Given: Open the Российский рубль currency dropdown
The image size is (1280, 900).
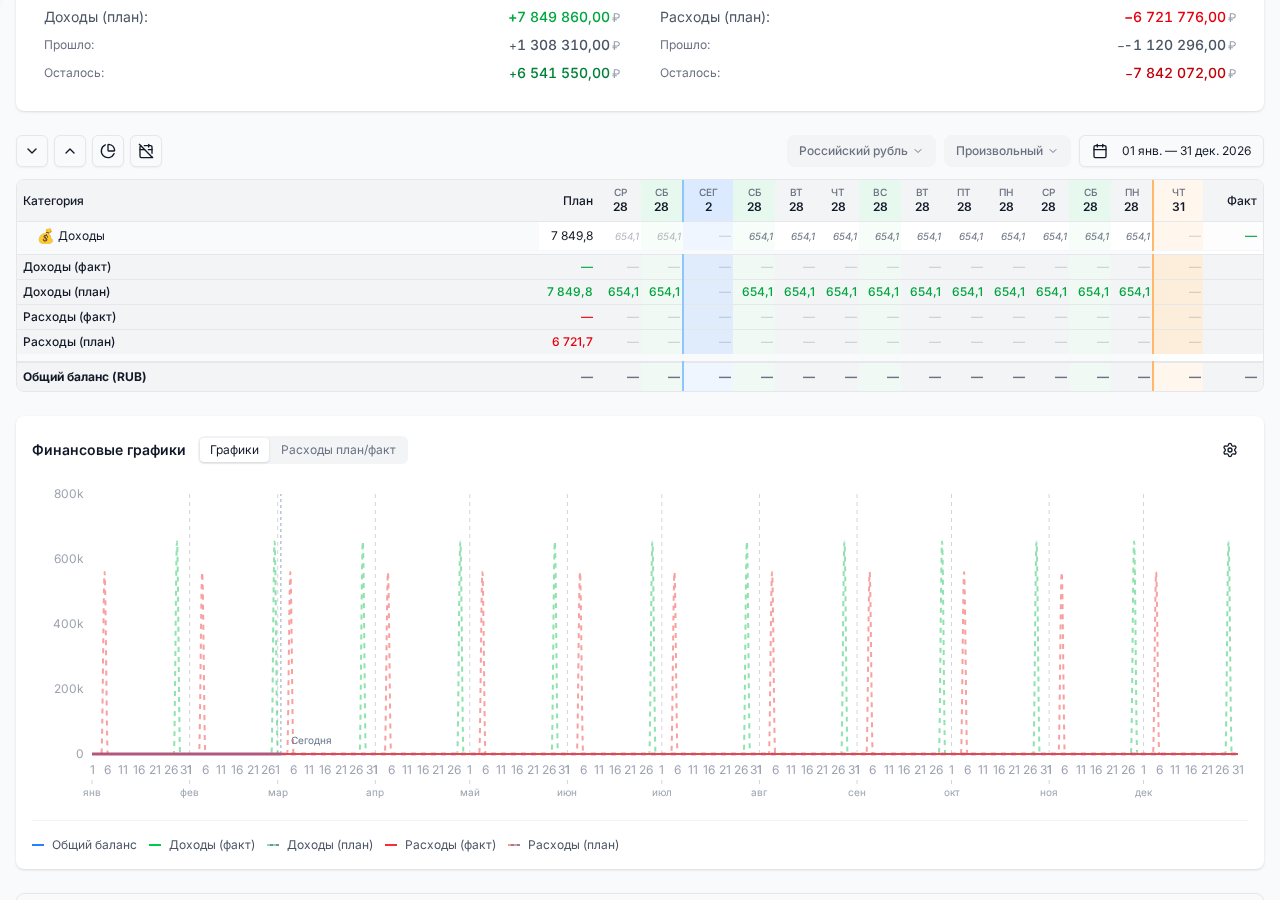Looking at the screenshot, I should click(x=860, y=151).
